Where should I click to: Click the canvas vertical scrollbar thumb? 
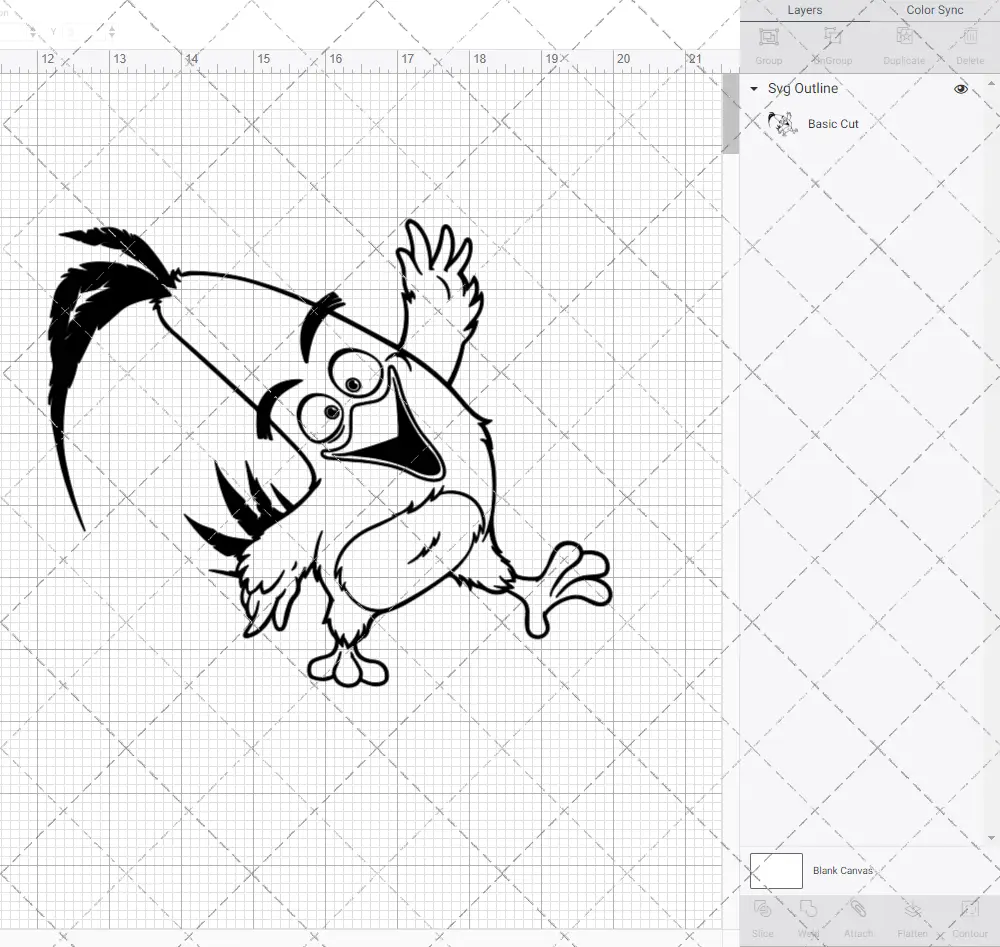730,114
